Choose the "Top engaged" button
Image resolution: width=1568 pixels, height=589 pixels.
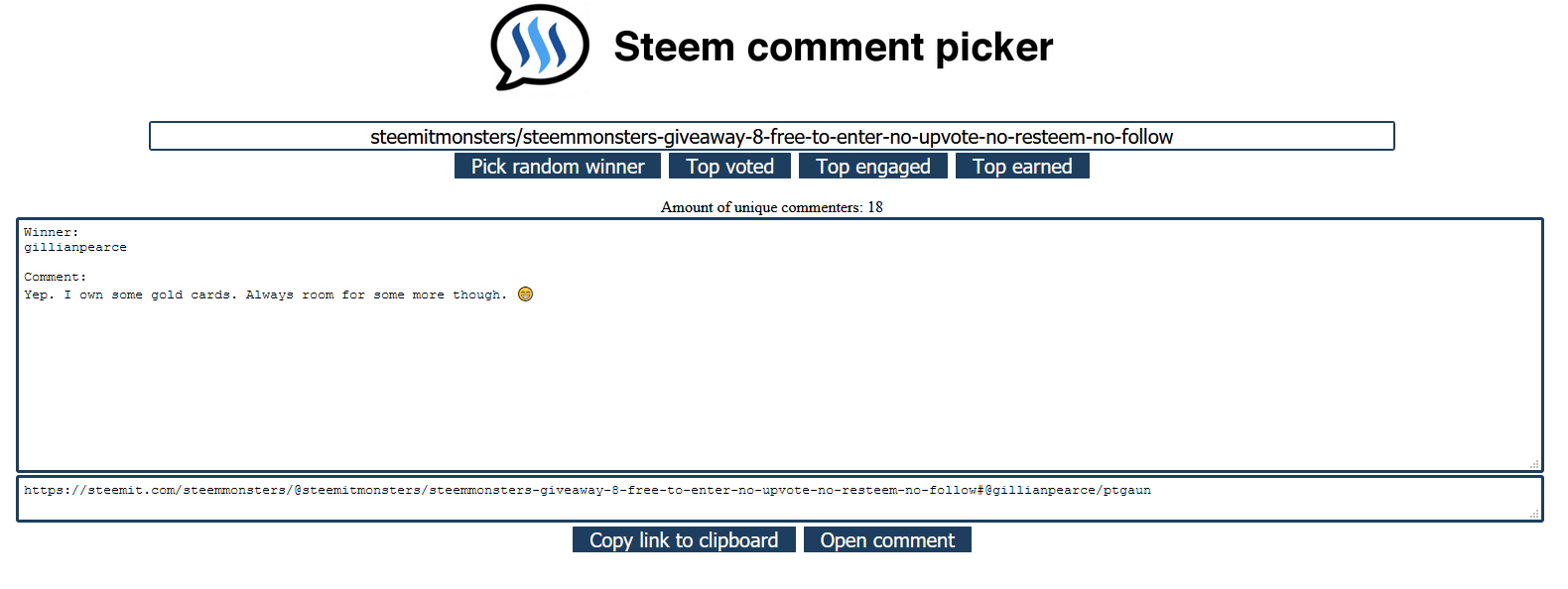click(872, 167)
